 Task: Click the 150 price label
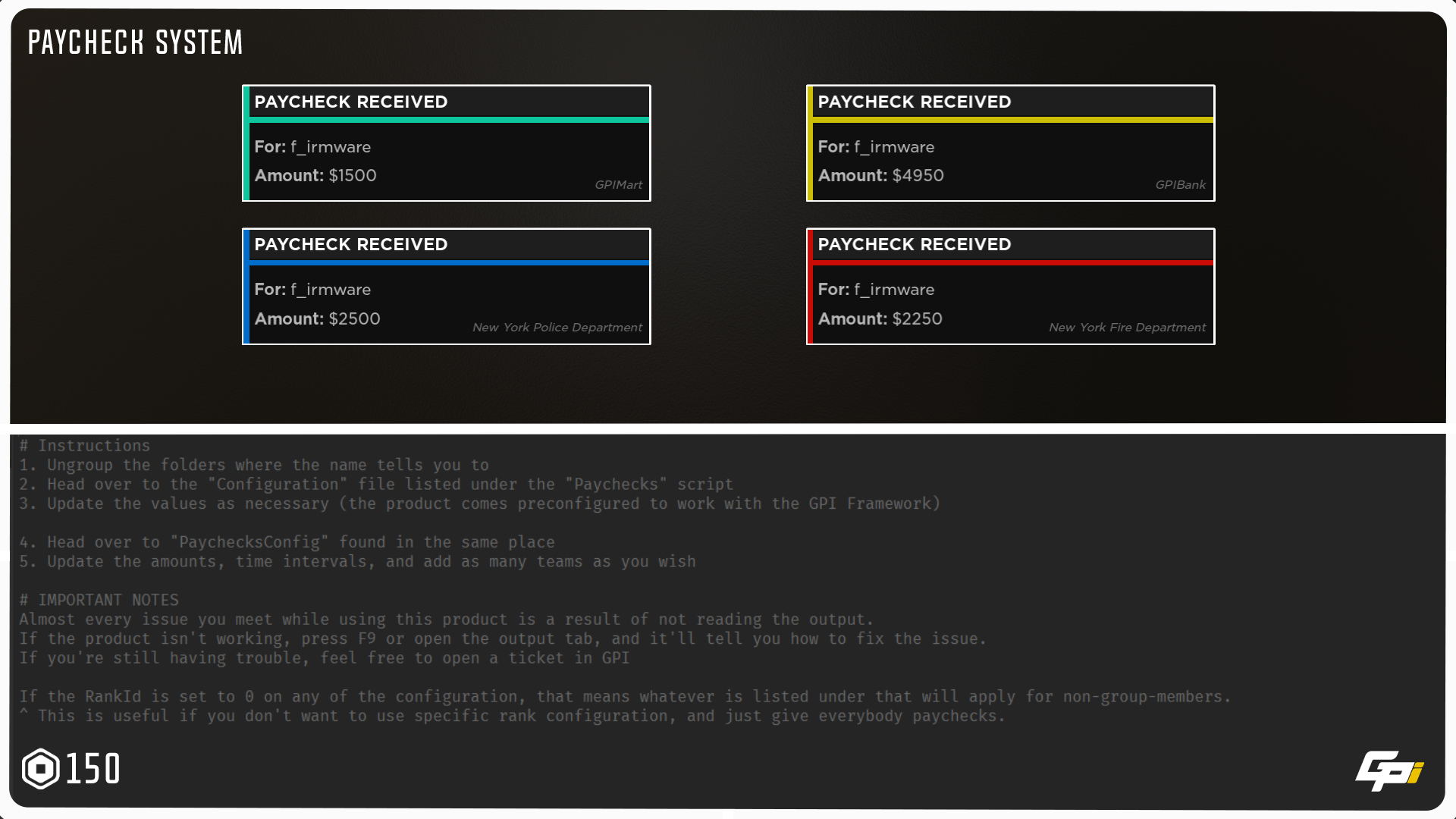(93, 769)
